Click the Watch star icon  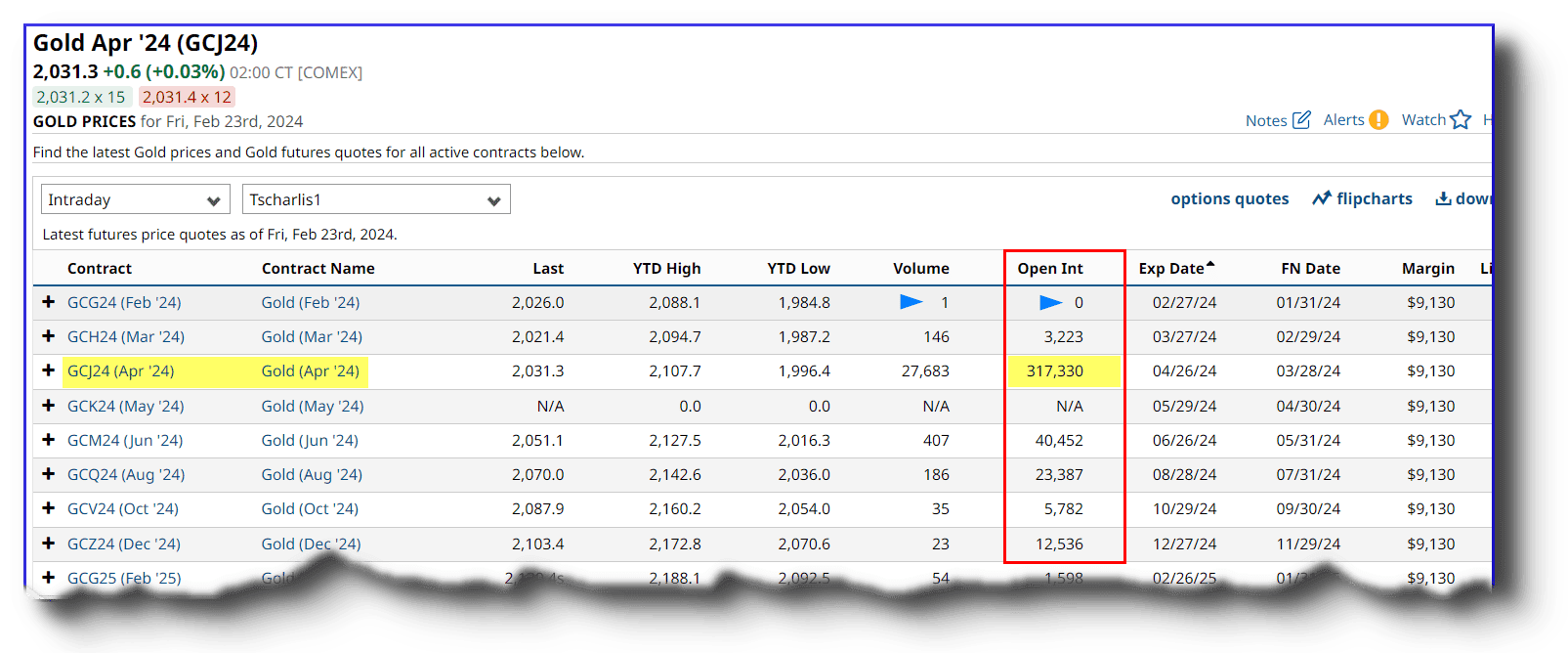tap(1461, 120)
